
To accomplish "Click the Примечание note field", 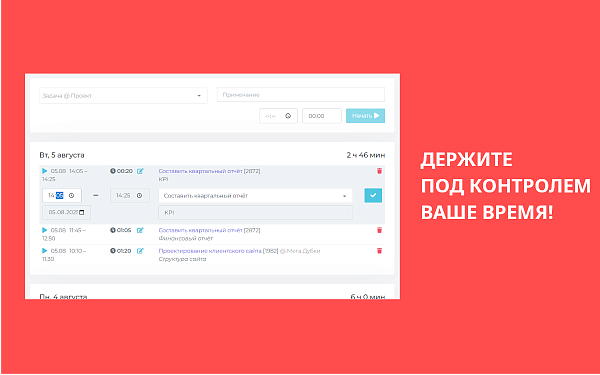I will 301,95.
